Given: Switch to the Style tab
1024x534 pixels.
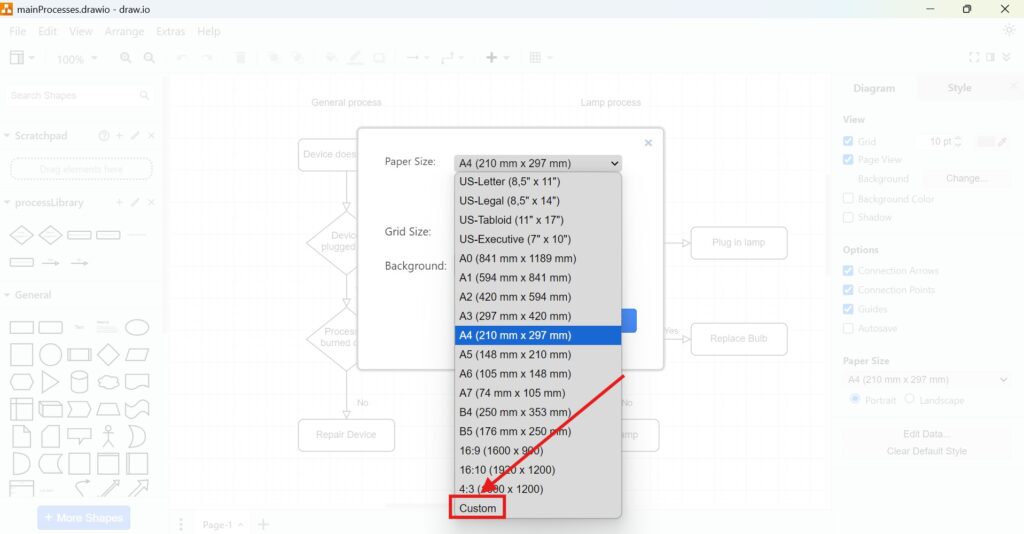Looking at the screenshot, I should pyautogui.click(x=959, y=88).
